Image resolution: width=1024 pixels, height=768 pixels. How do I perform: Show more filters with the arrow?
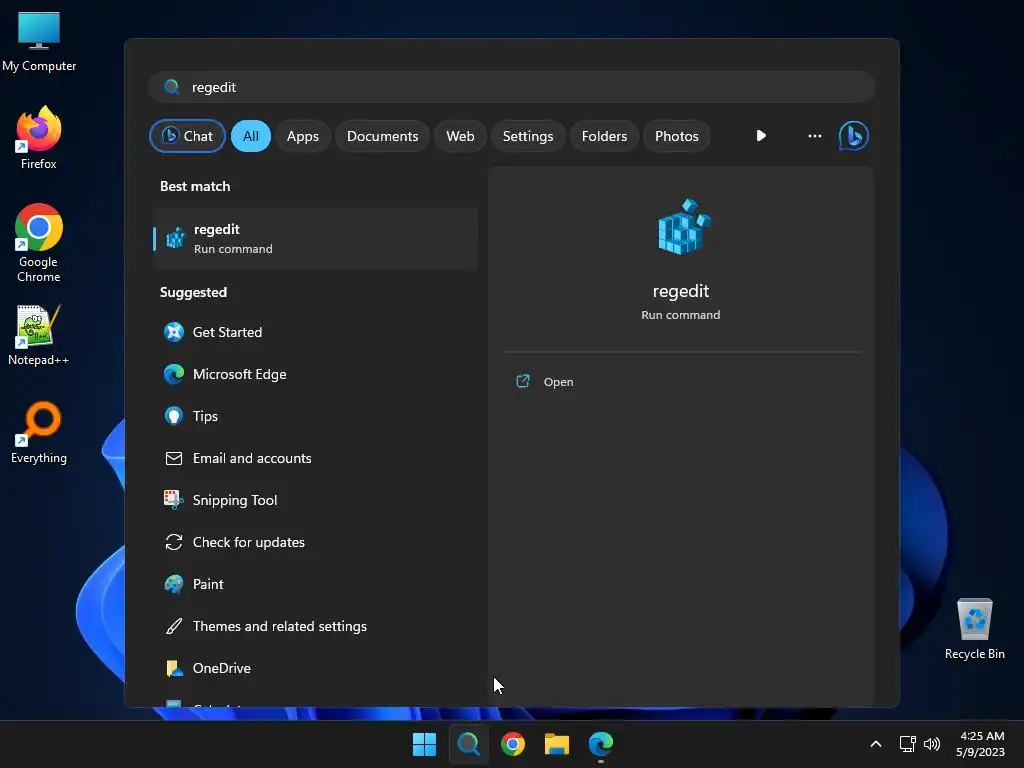click(x=761, y=136)
